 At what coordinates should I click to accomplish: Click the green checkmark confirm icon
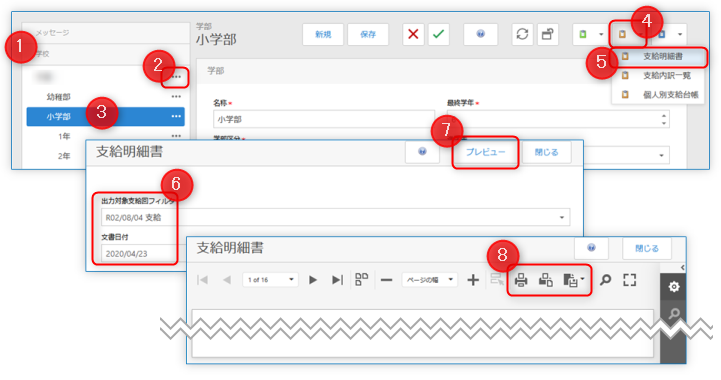pos(438,34)
